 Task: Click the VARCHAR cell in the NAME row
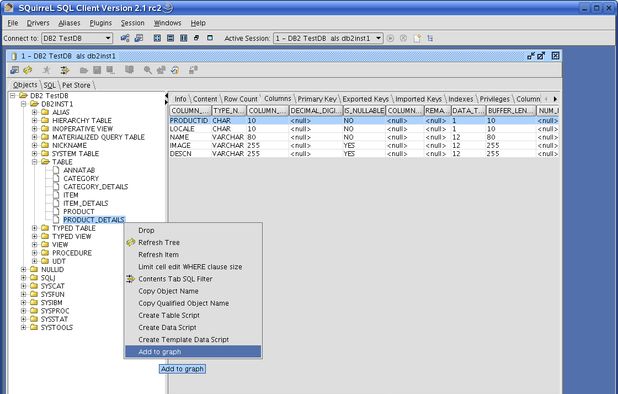pos(228,137)
